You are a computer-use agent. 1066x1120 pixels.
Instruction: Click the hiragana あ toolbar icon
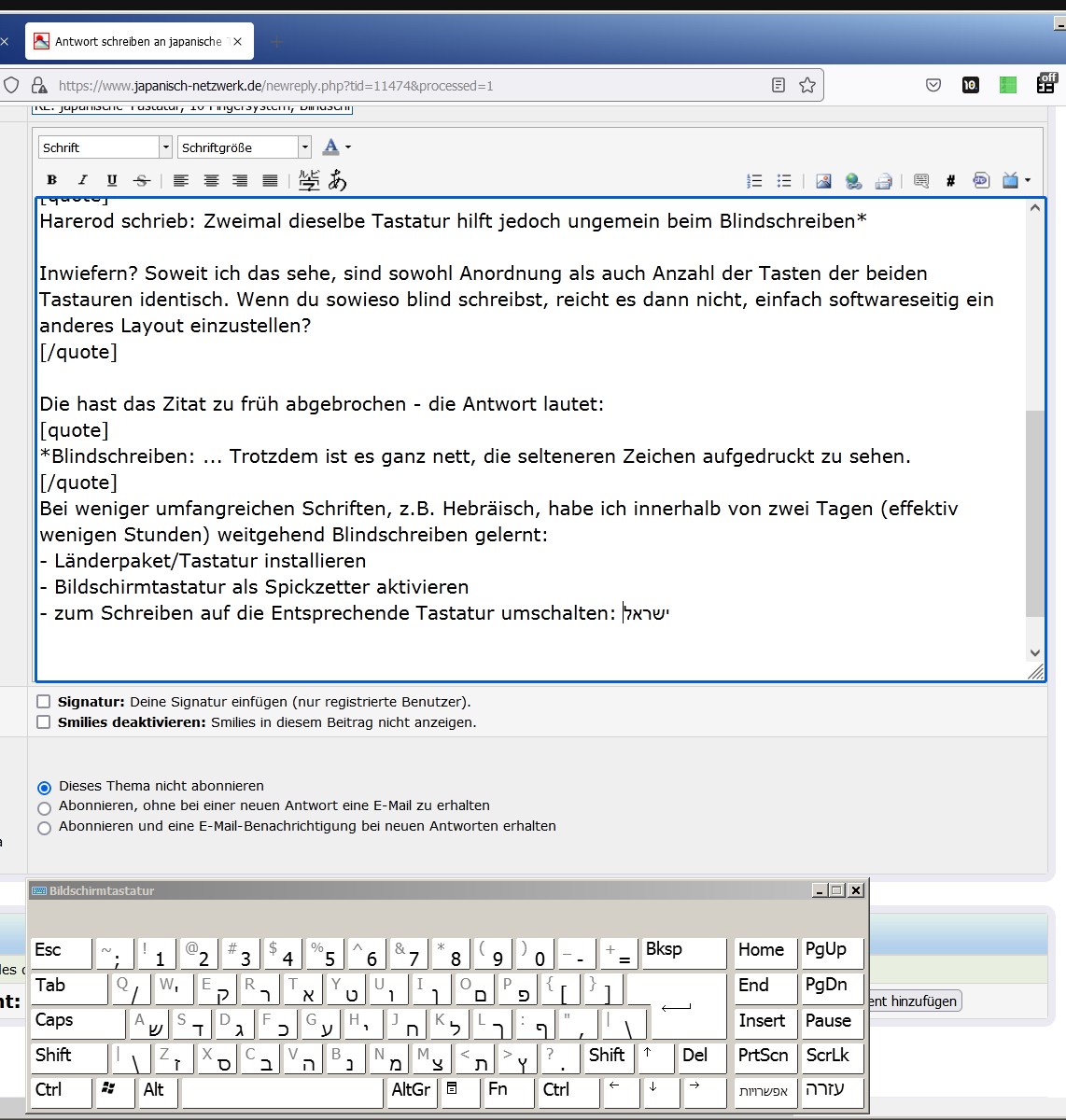pyautogui.click(x=337, y=180)
